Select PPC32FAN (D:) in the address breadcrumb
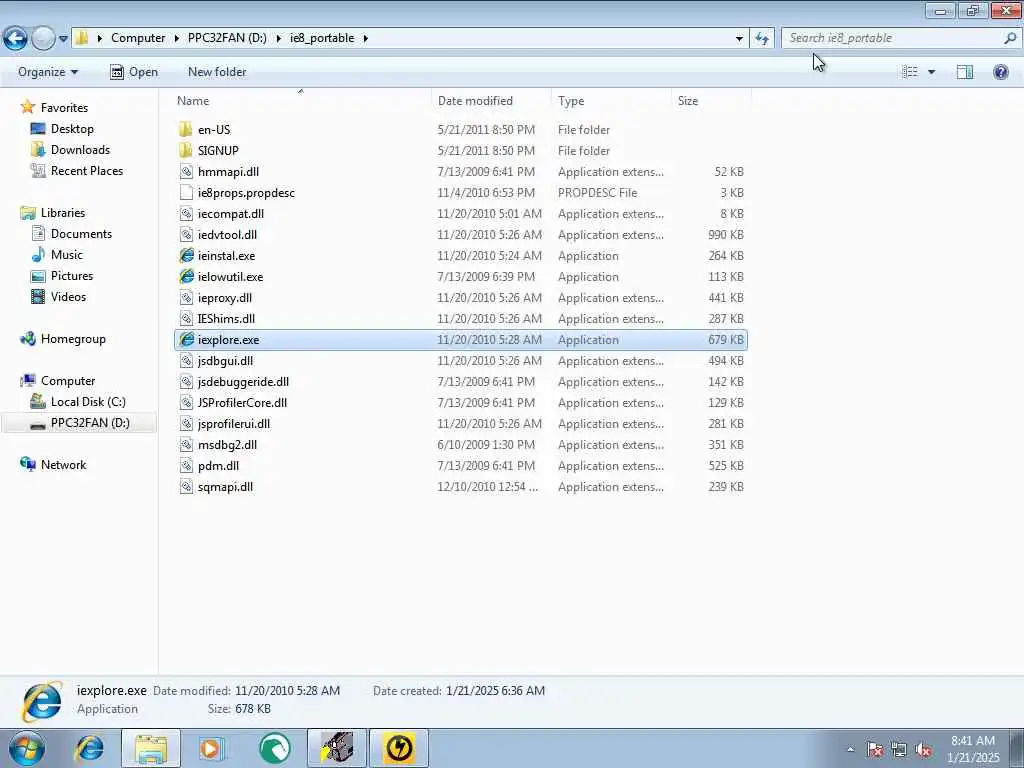The height and width of the screenshot is (768, 1024). click(x=227, y=38)
